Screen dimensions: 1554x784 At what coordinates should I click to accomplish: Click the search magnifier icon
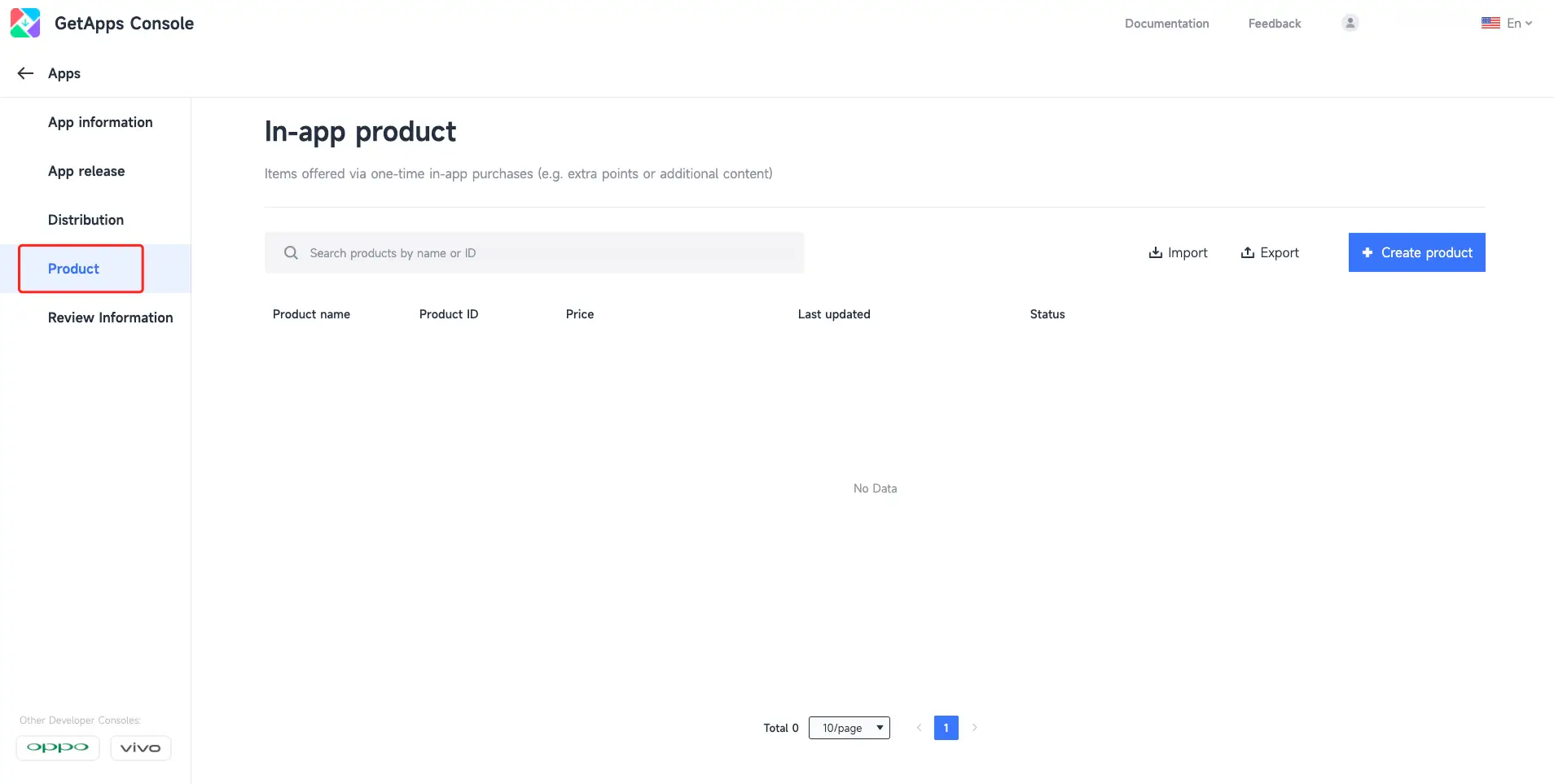click(x=291, y=253)
